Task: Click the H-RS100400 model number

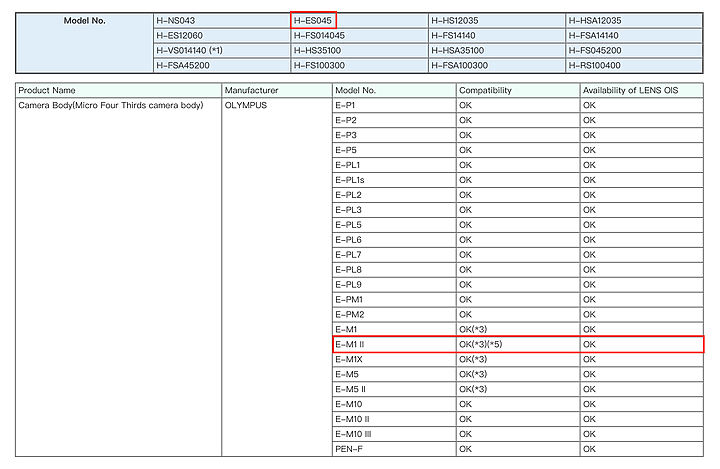Action: 634,66
